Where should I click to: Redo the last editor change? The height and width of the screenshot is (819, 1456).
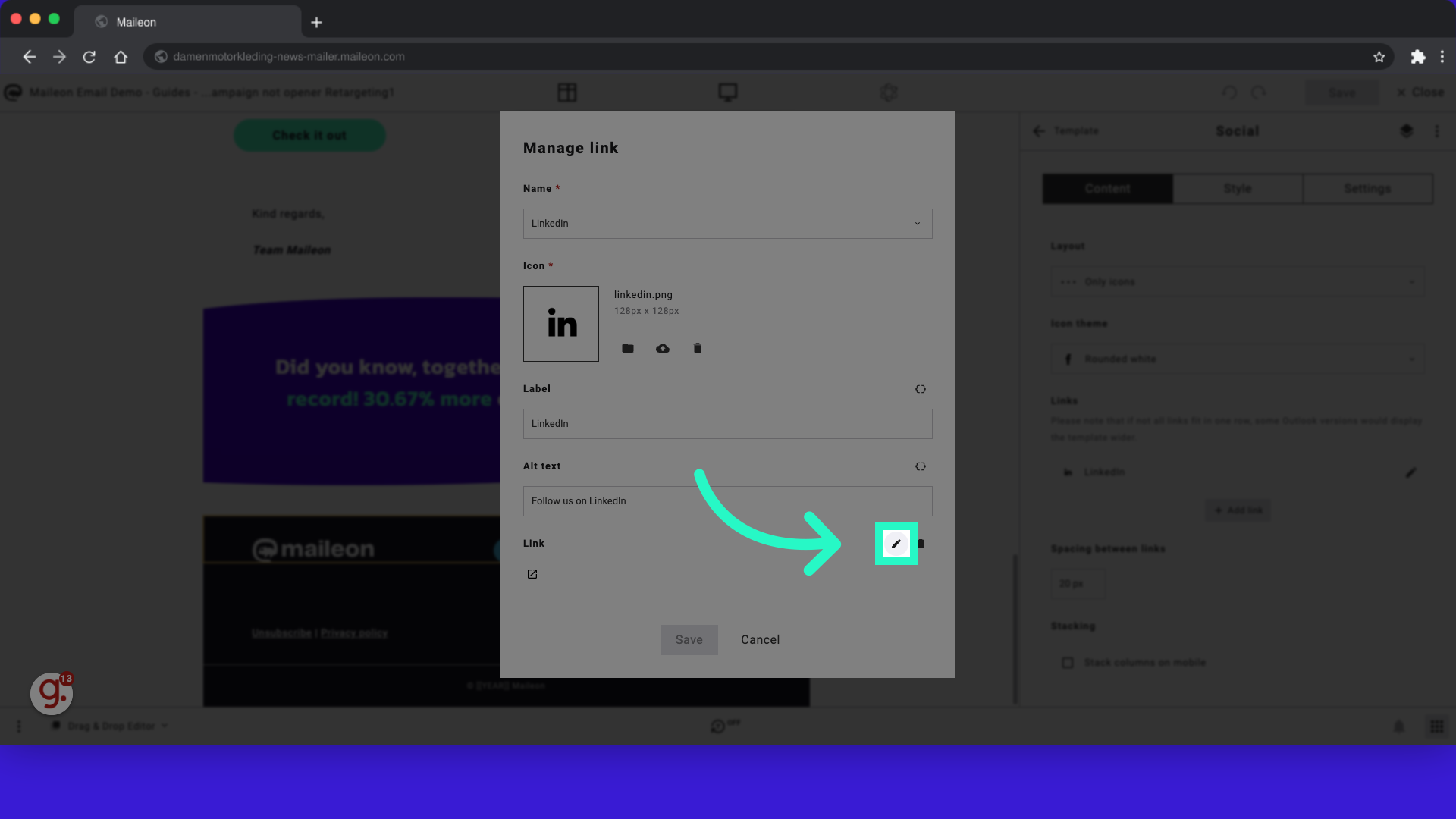point(1259,93)
